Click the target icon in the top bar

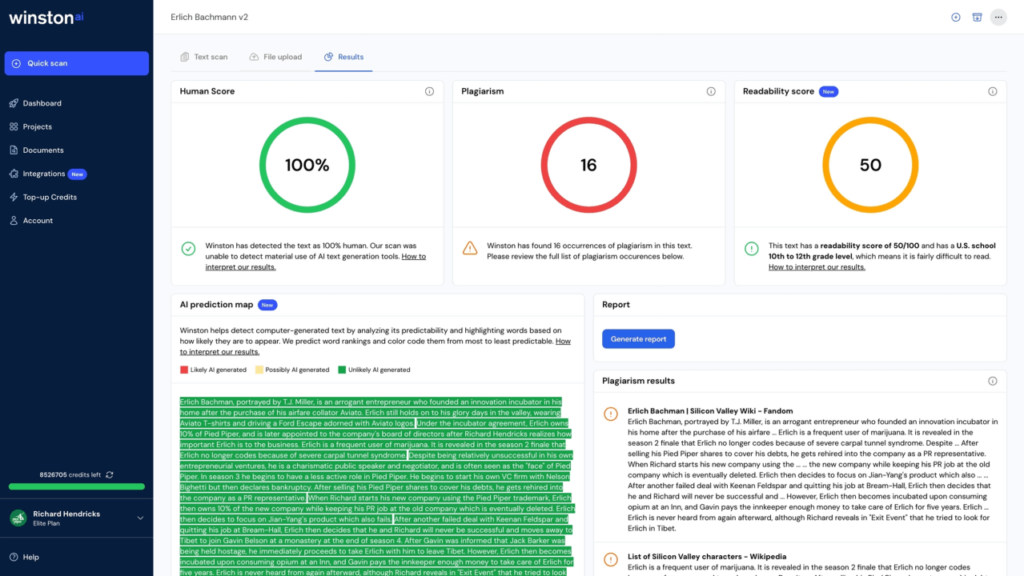tap(954, 17)
